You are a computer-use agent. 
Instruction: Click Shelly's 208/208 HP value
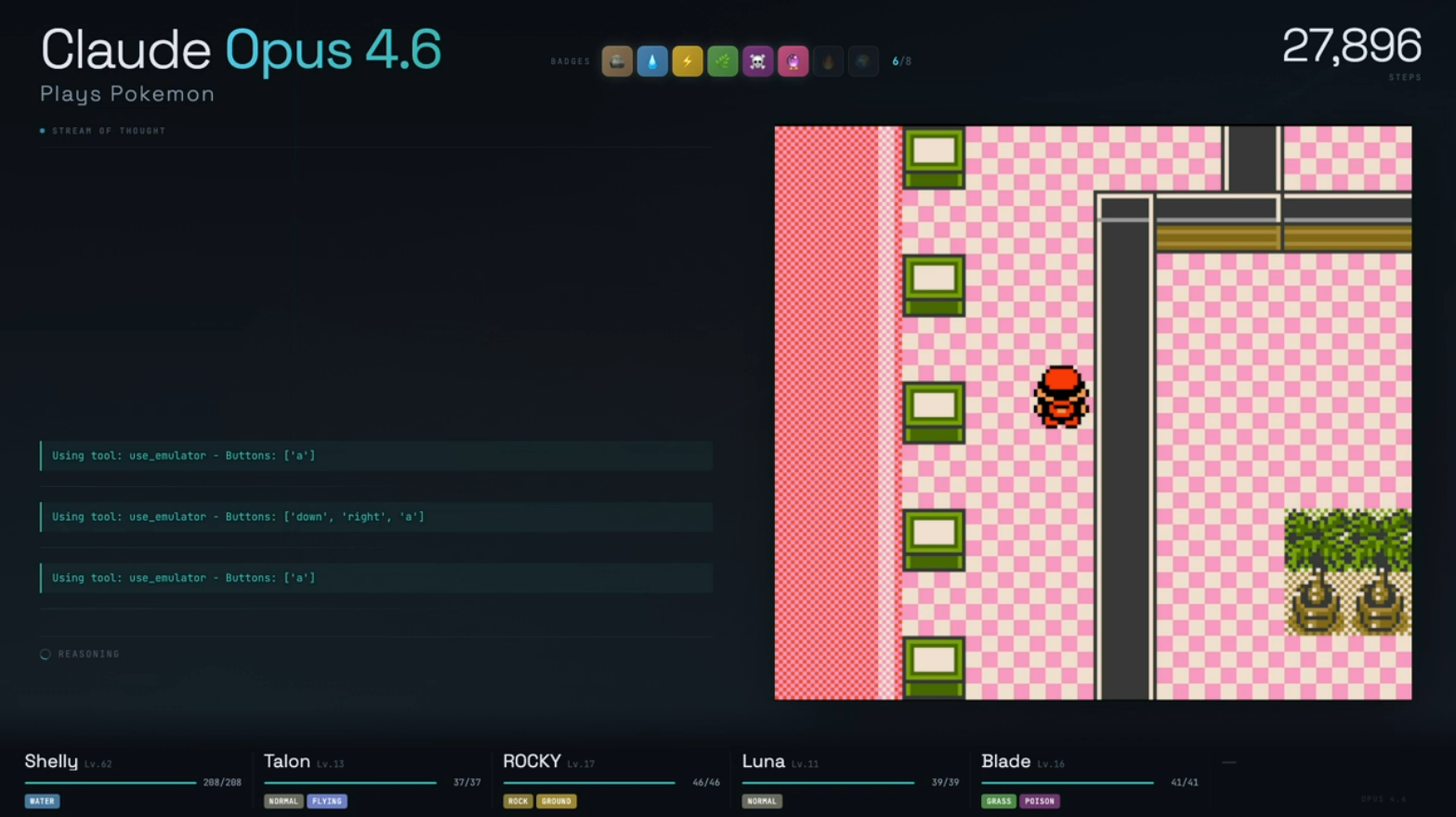point(222,783)
